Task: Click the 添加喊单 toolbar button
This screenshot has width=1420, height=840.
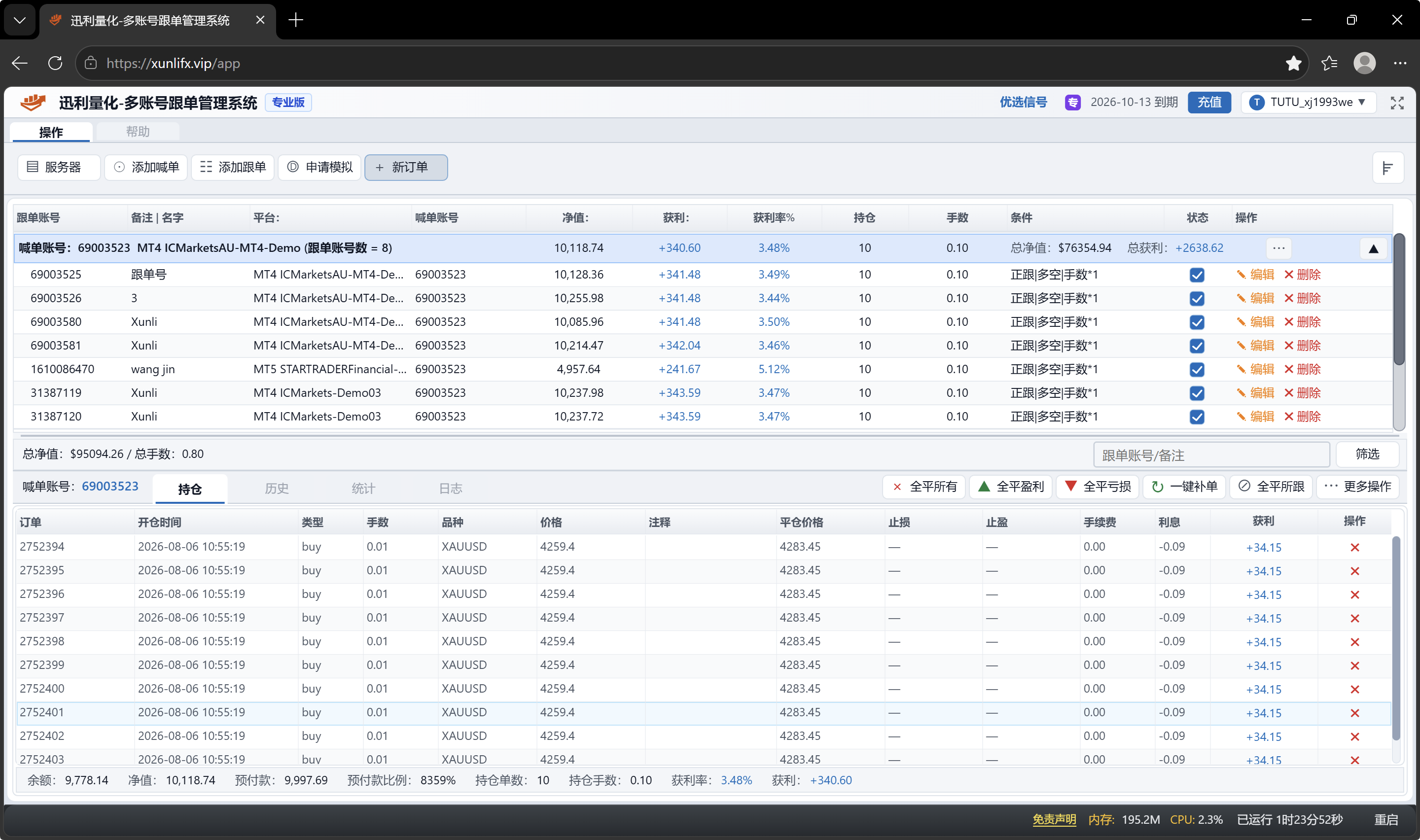Action: click(x=146, y=167)
